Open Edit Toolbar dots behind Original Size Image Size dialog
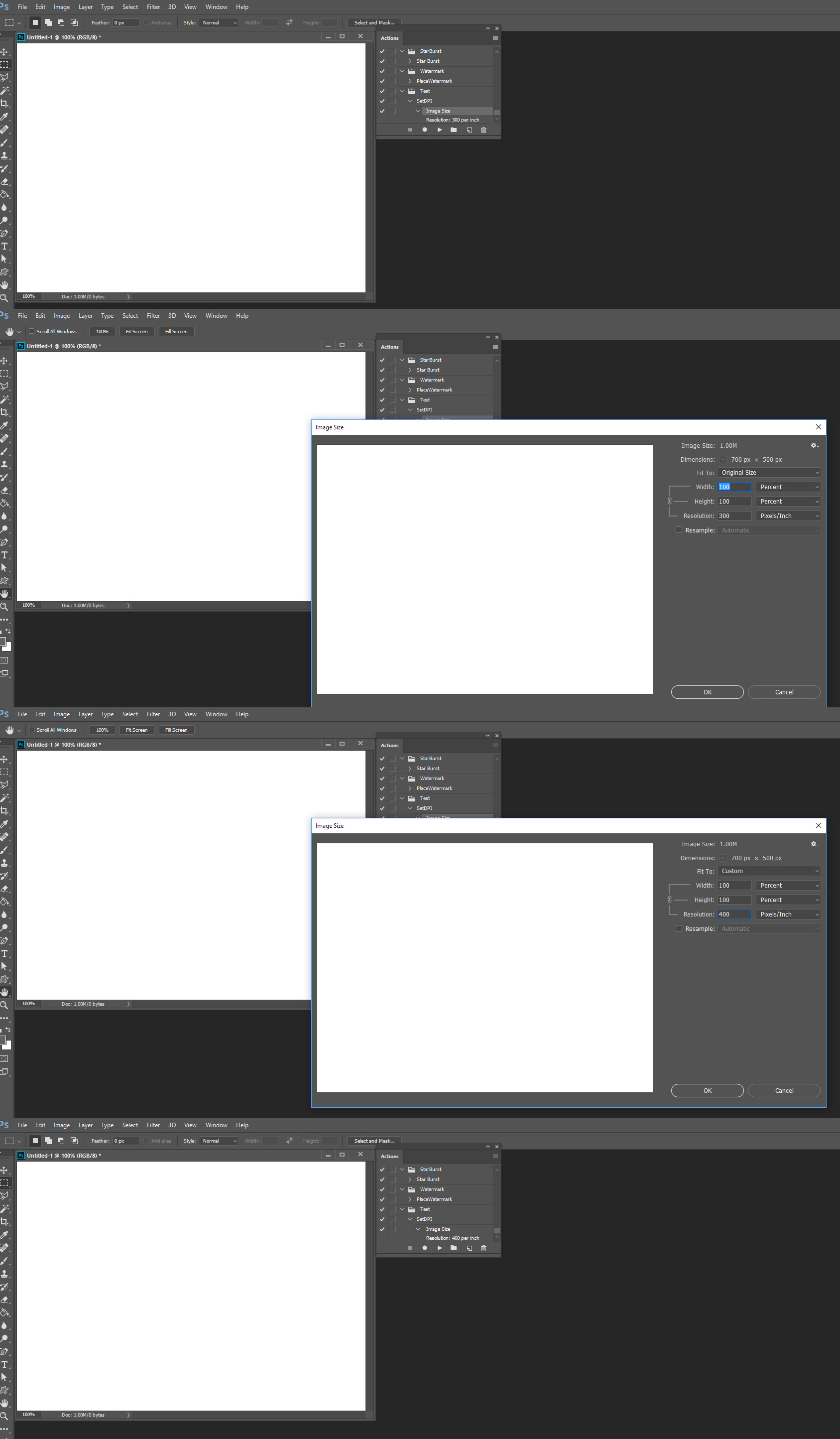This screenshot has width=840, height=1439. [4, 620]
